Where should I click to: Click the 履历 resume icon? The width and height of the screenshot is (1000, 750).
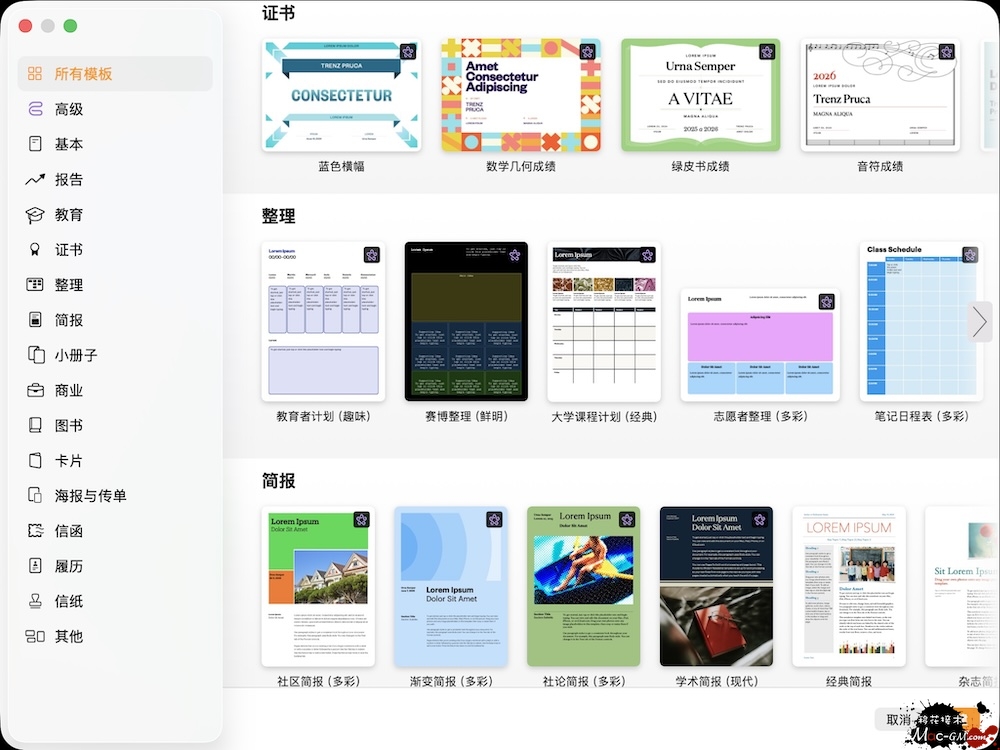tap(35, 566)
